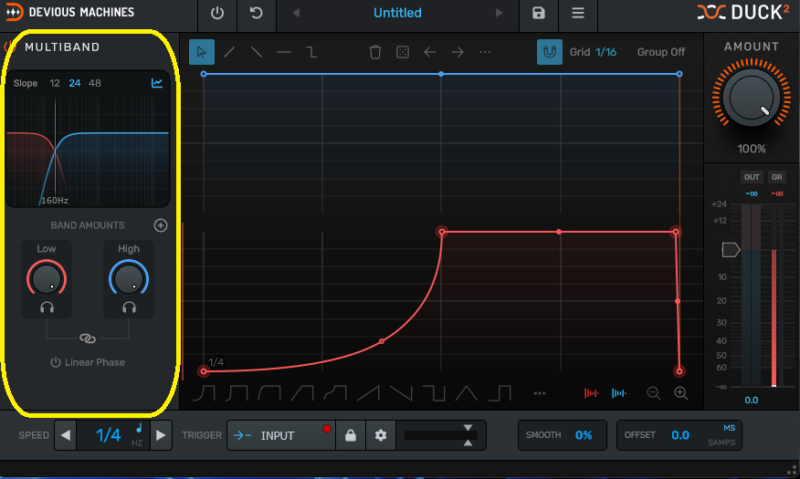800x479 pixels.
Task: Select the pointer tool in curve toolbar
Action: pyautogui.click(x=203, y=52)
